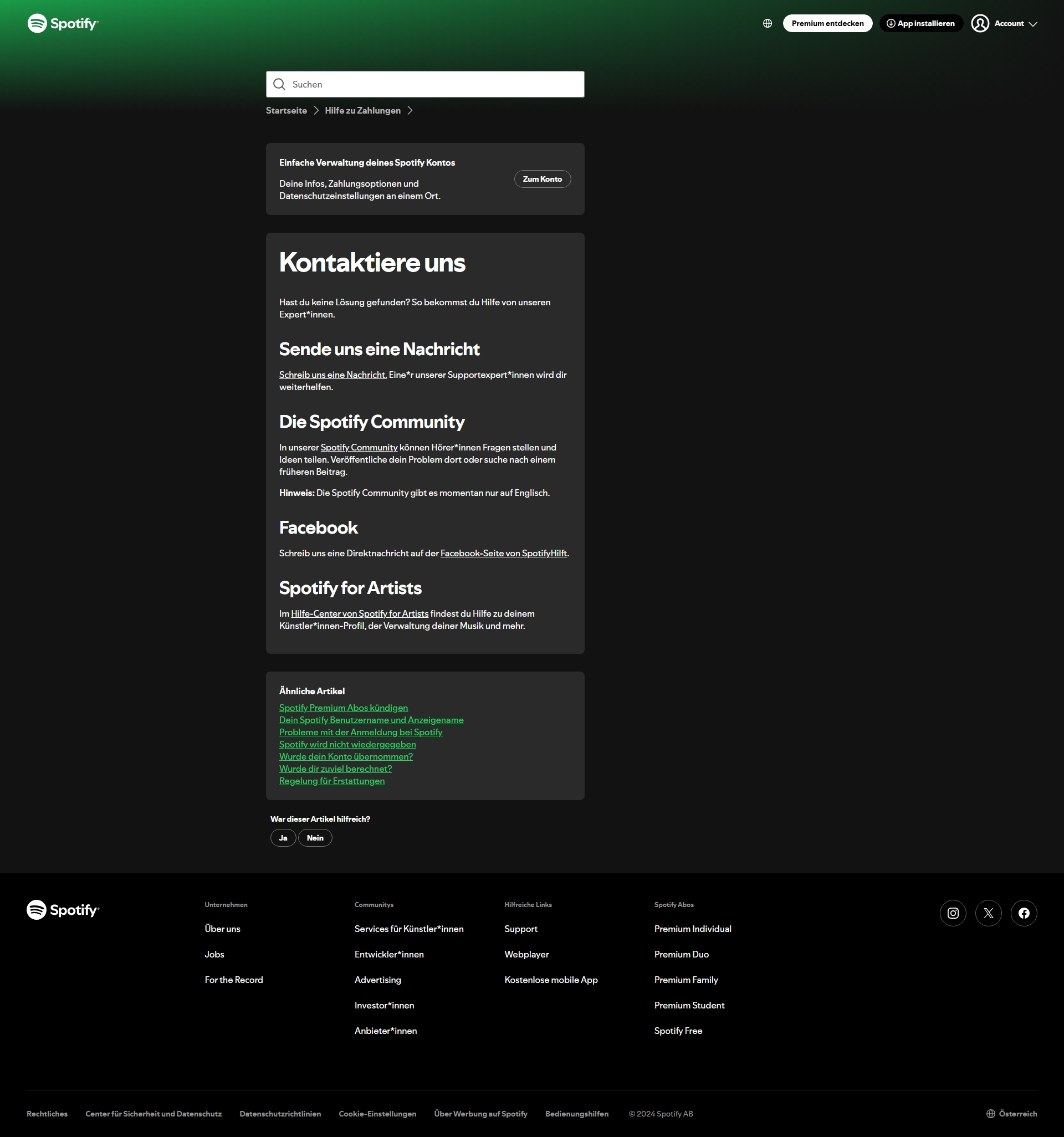Screen dimensions: 1064x1137
Task: Open the language globe icon in header
Action: tap(768, 23)
